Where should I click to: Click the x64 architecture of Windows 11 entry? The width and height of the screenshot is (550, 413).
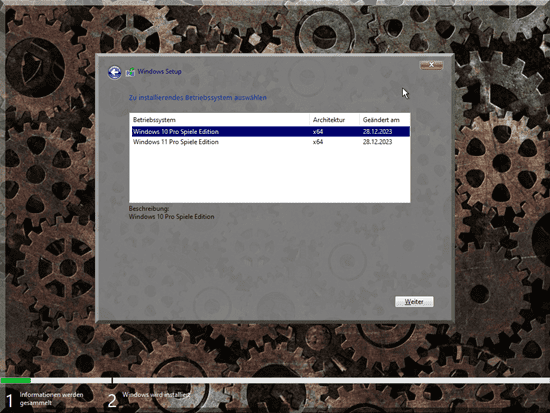pyautogui.click(x=318, y=142)
